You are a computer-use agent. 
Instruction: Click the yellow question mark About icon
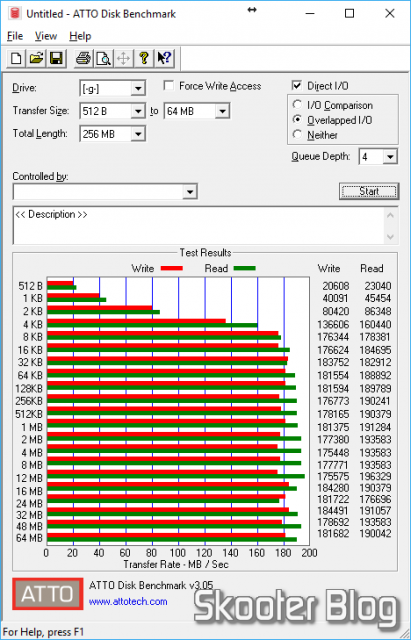pos(144,58)
